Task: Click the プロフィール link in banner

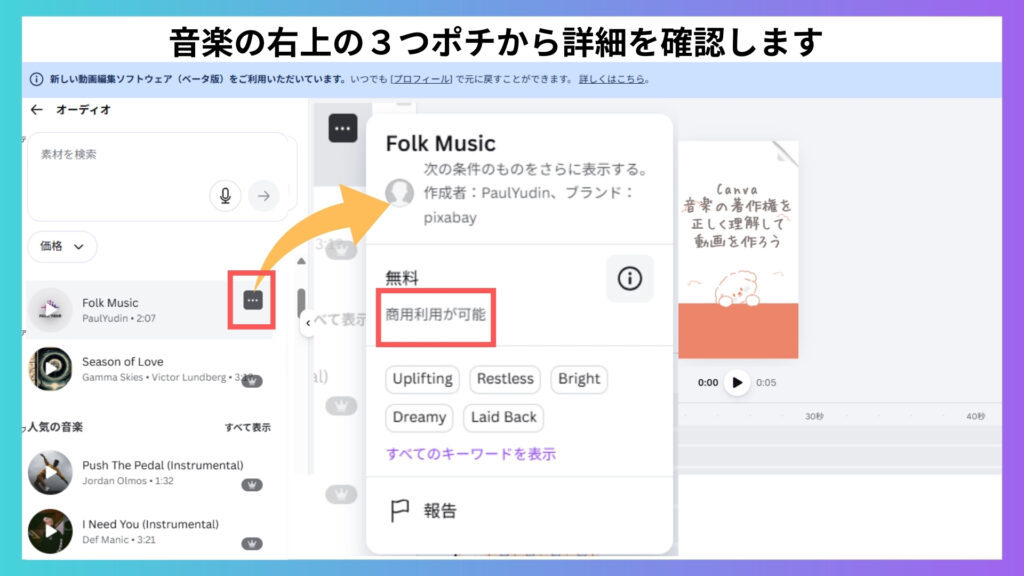Action: pyautogui.click(x=420, y=79)
